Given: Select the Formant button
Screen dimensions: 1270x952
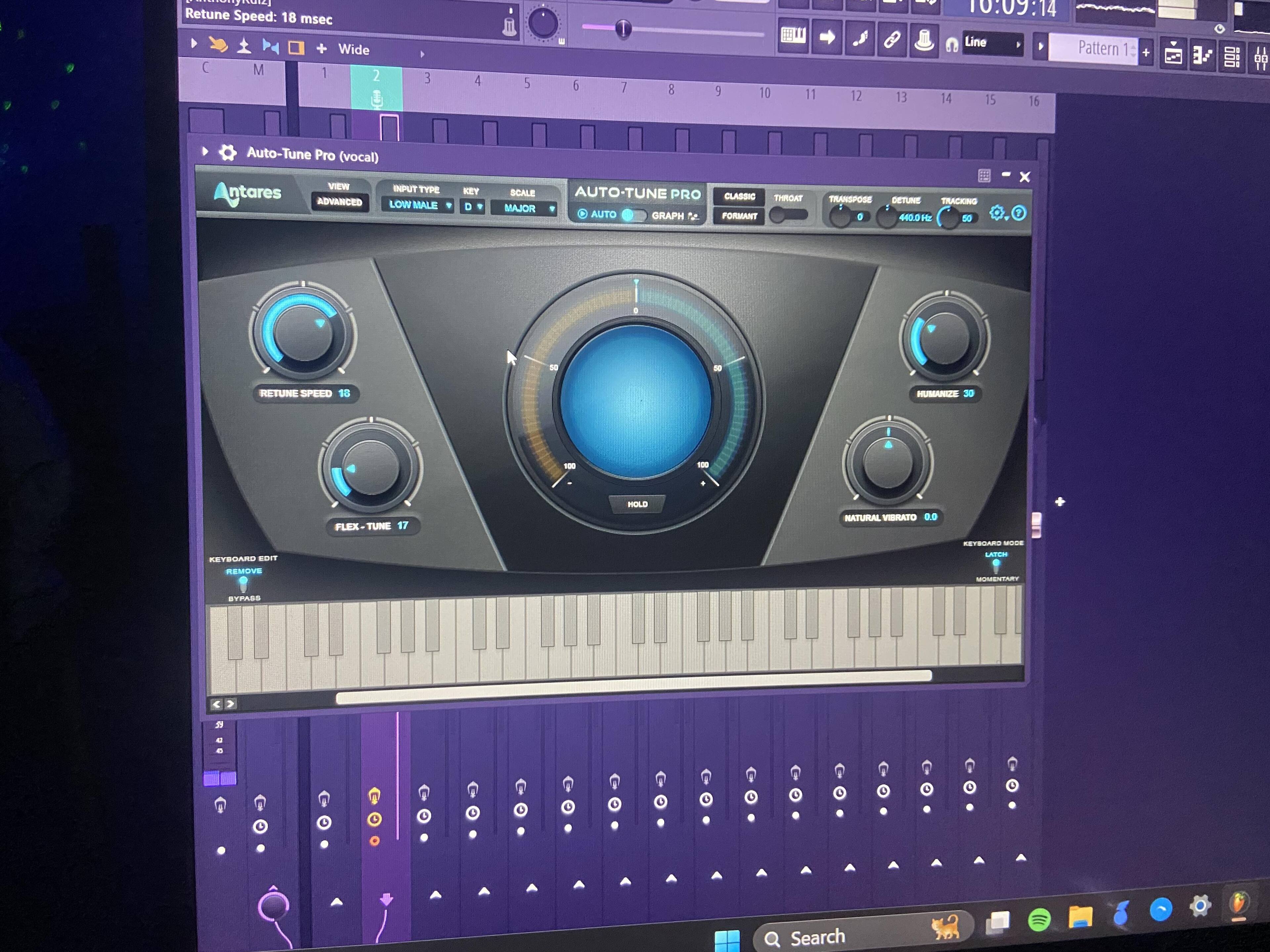Looking at the screenshot, I should click(739, 216).
